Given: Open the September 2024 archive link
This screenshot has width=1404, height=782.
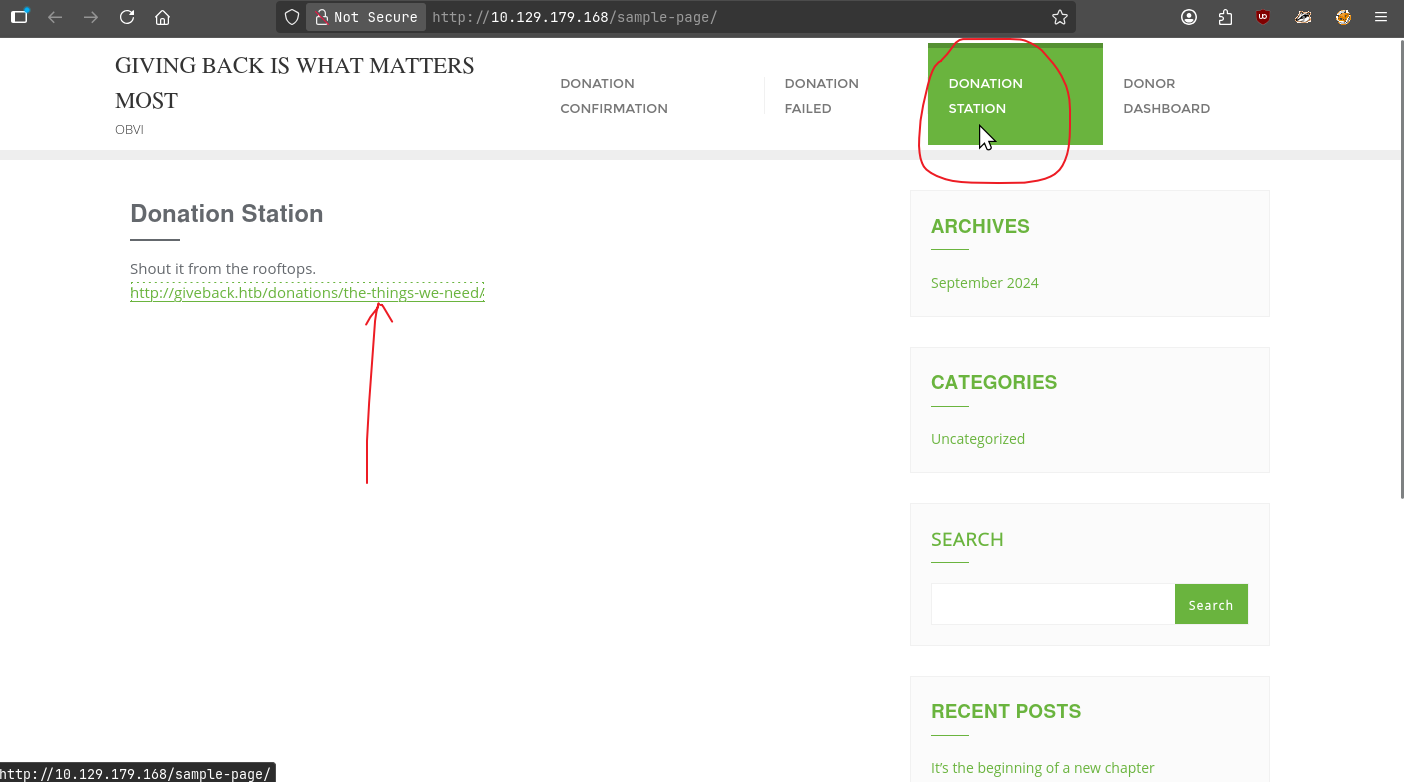Looking at the screenshot, I should click(x=984, y=283).
